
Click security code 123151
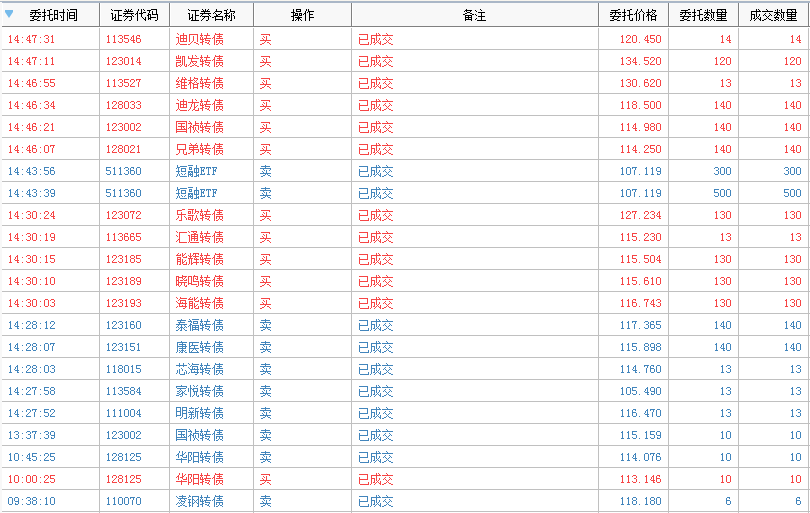123,347
